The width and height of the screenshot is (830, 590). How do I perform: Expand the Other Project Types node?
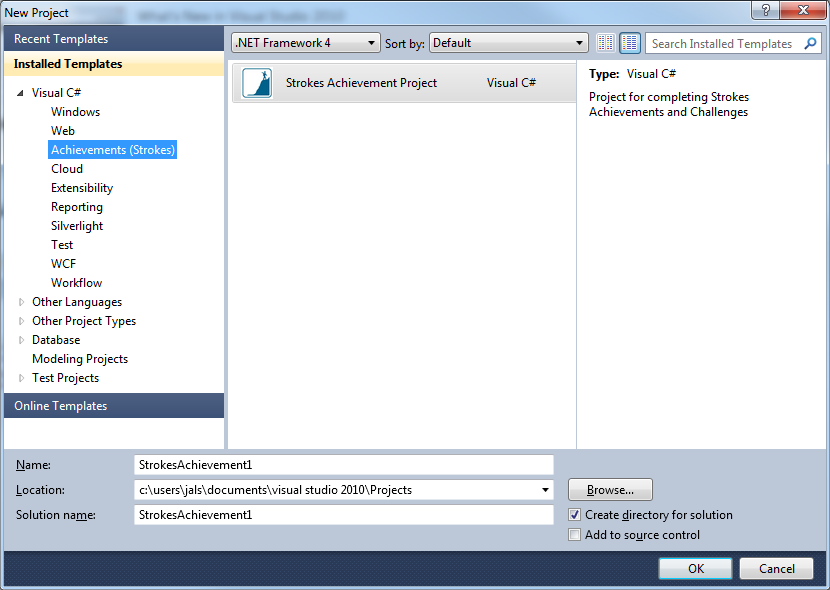21,321
